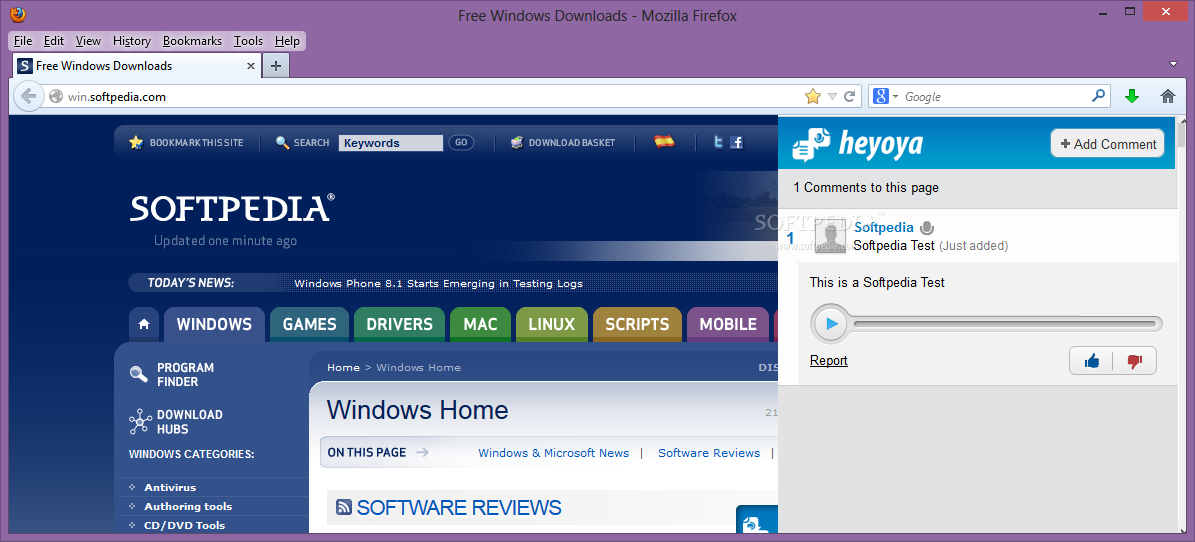Open Windows Phone 8.1 news headline
The image size is (1195, 542).
438,284
